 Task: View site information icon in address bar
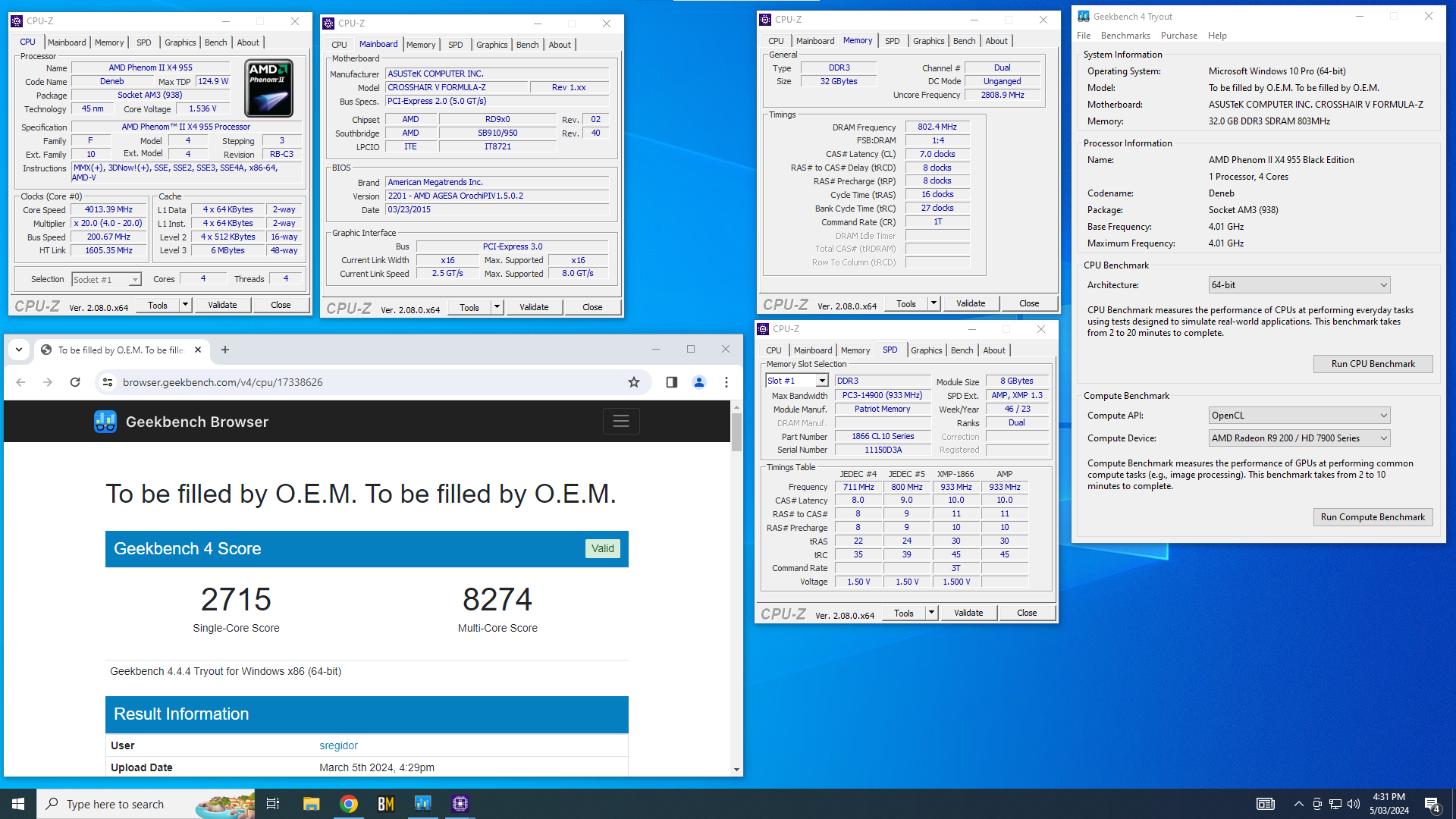pos(108,382)
